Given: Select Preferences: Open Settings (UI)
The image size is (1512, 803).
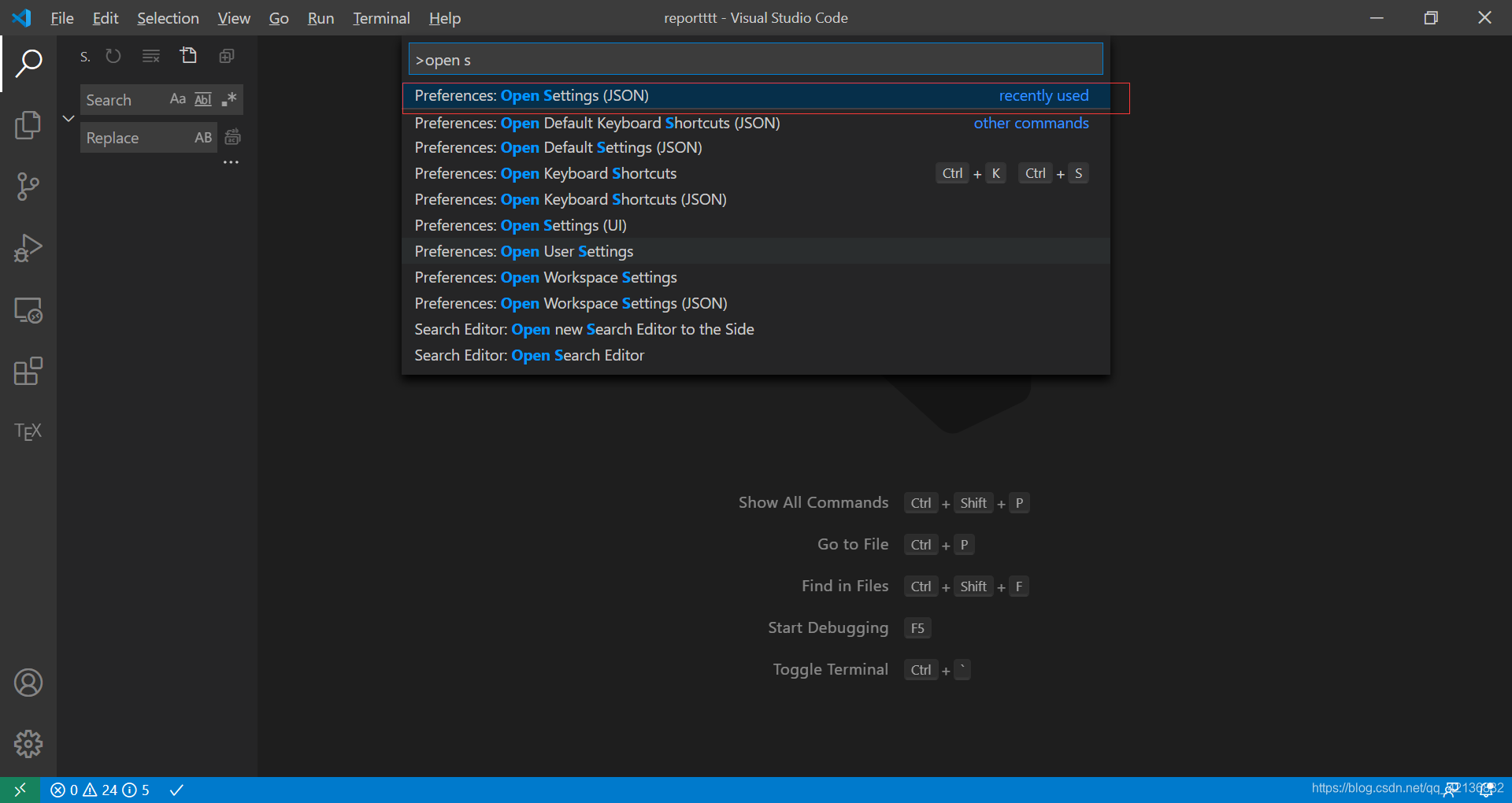Looking at the screenshot, I should (x=756, y=226).
